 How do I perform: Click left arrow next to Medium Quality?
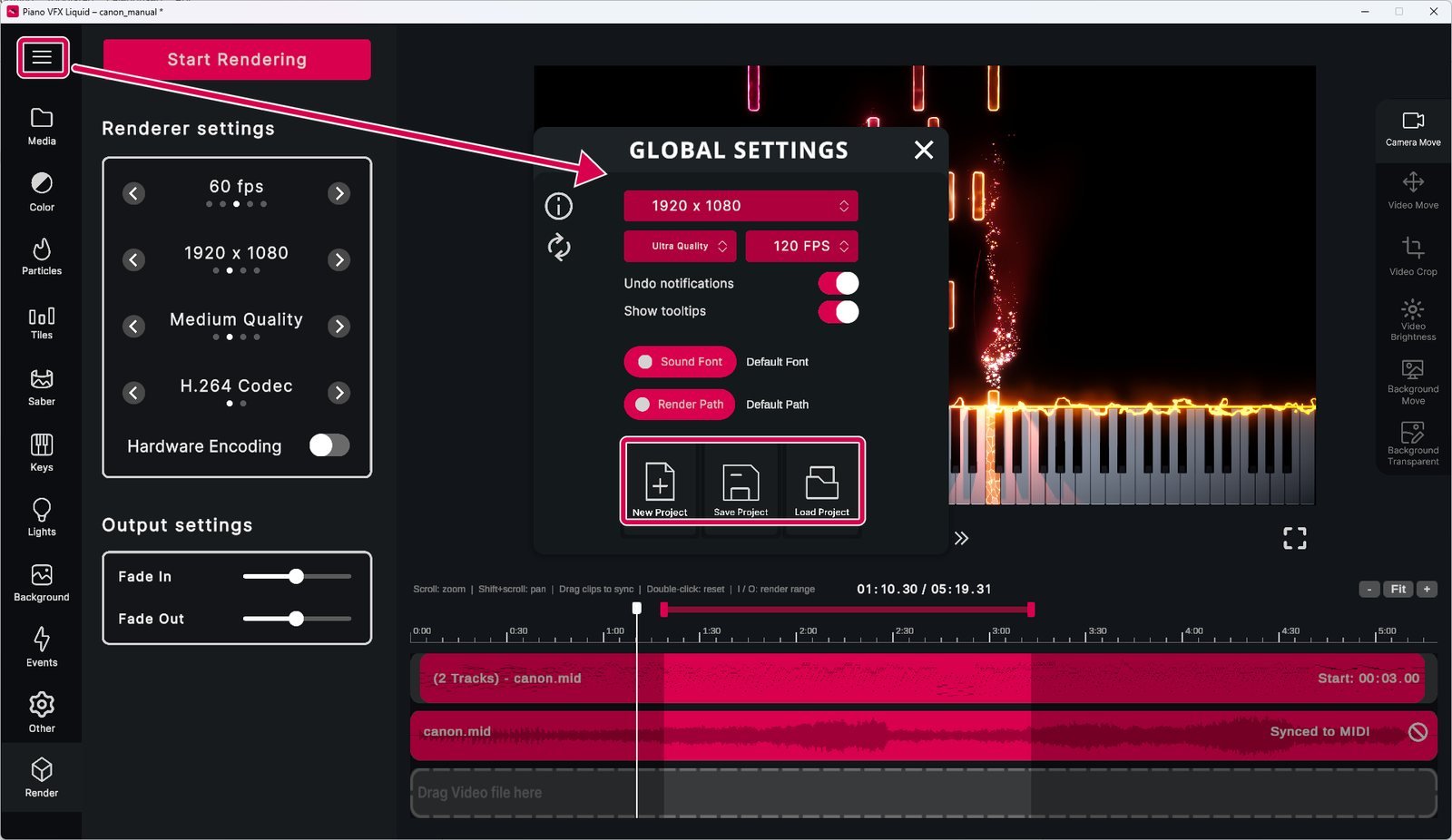[133, 327]
